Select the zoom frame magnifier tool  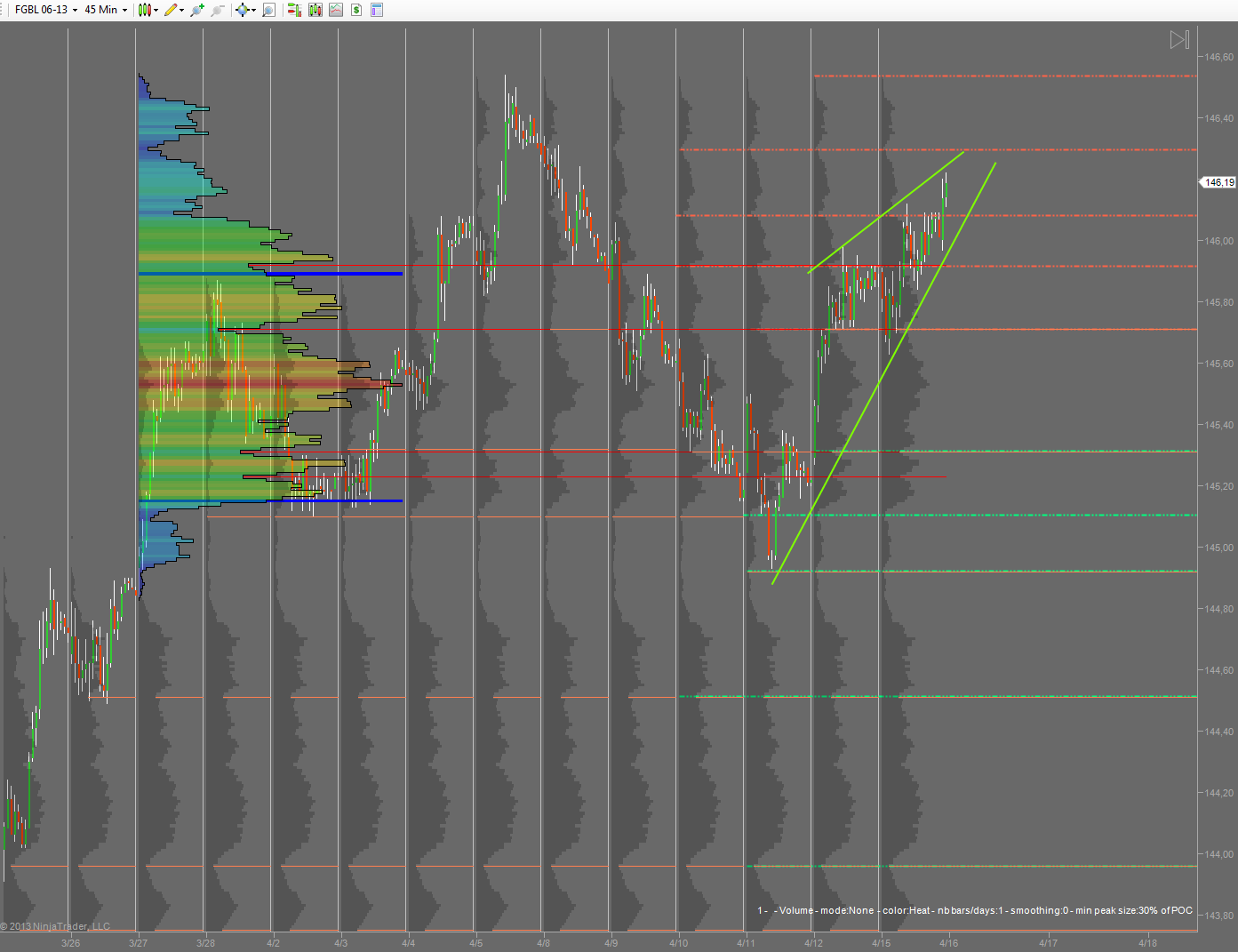click(269, 10)
